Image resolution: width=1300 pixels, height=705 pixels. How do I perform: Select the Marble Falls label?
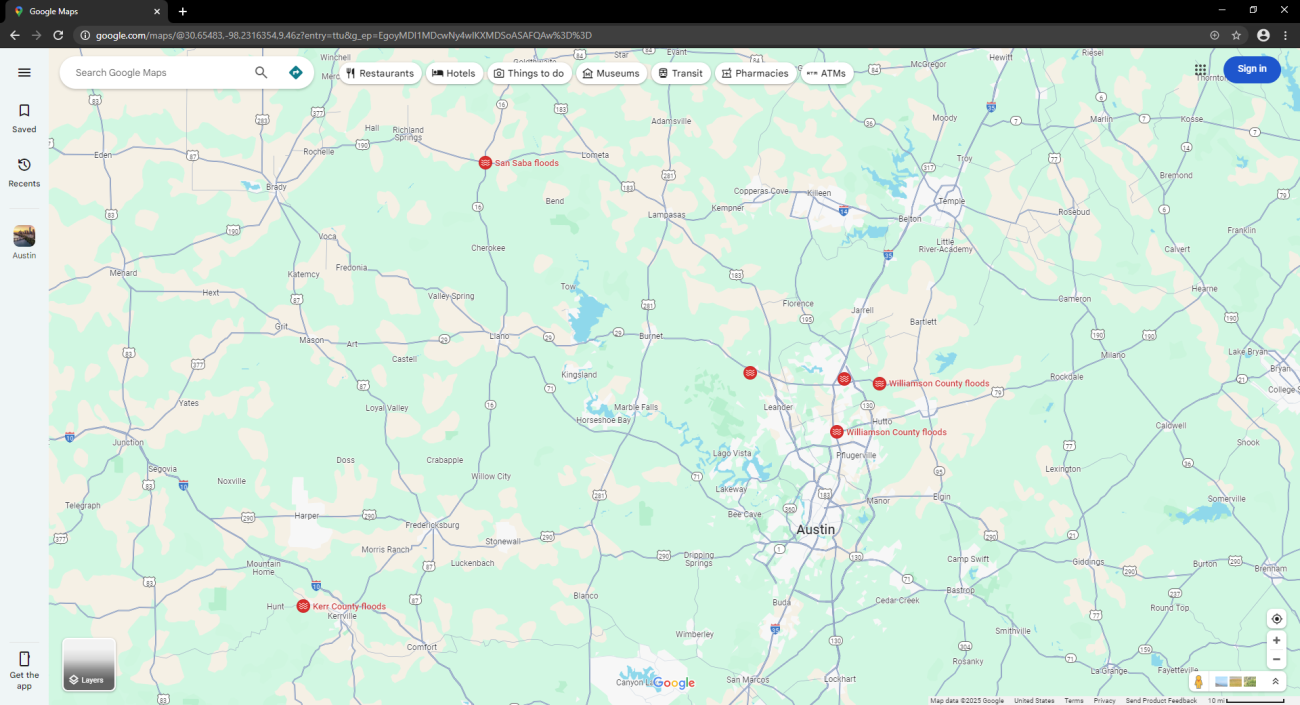point(636,407)
